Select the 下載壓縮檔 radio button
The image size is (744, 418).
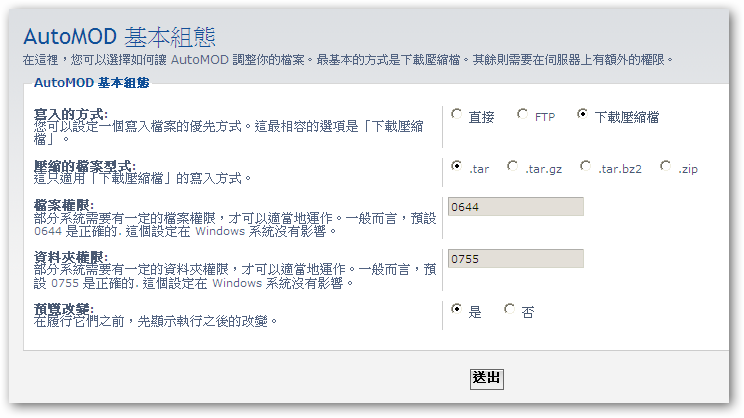point(582,114)
